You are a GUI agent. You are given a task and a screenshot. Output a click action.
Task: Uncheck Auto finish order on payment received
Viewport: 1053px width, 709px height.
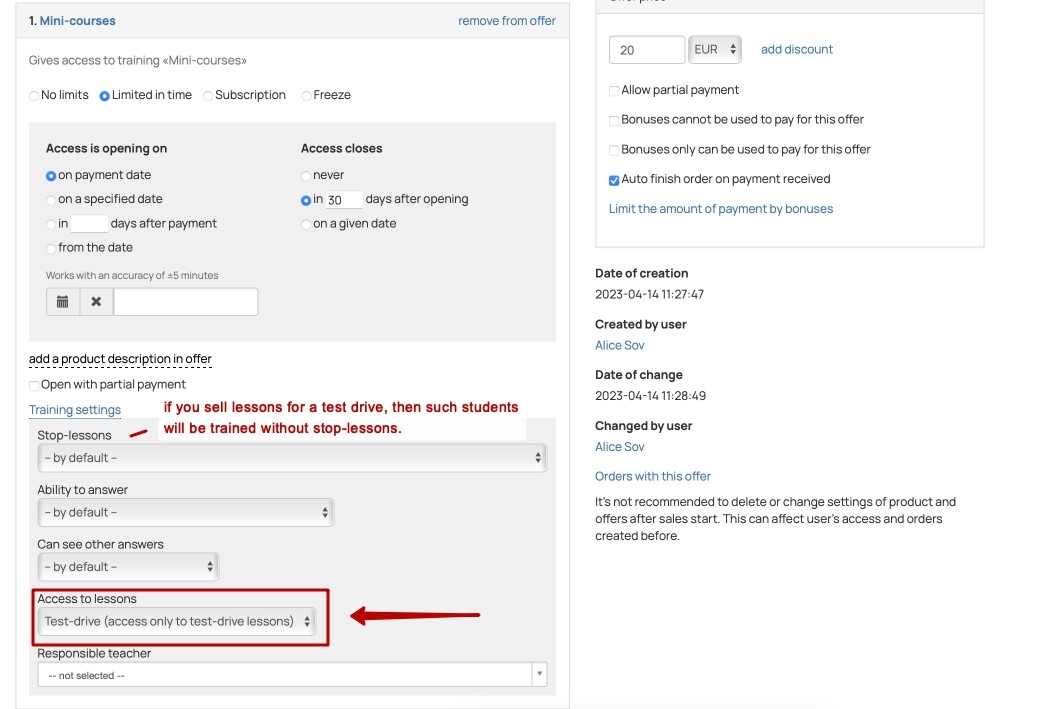pyautogui.click(x=614, y=180)
